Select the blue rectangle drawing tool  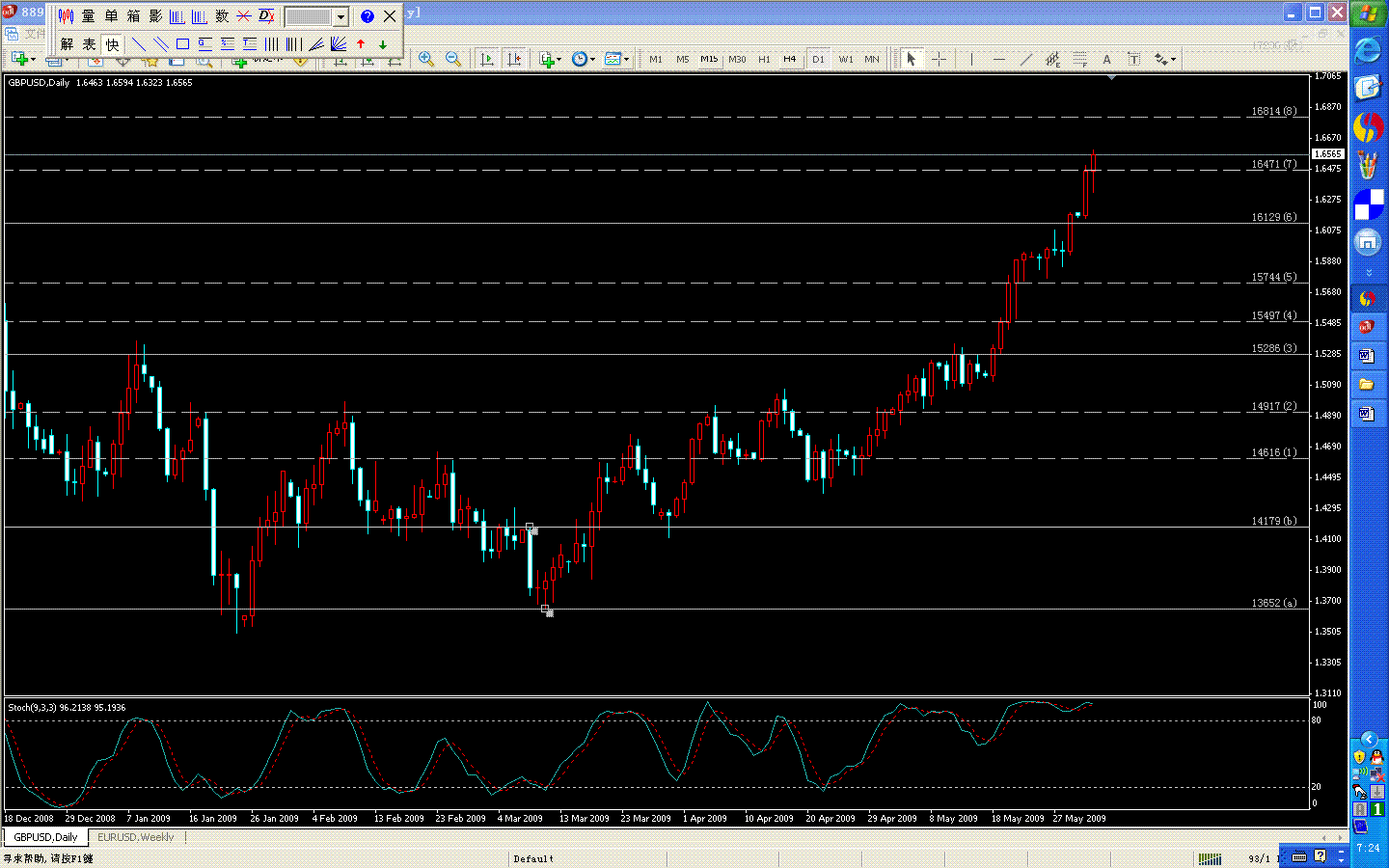182,44
